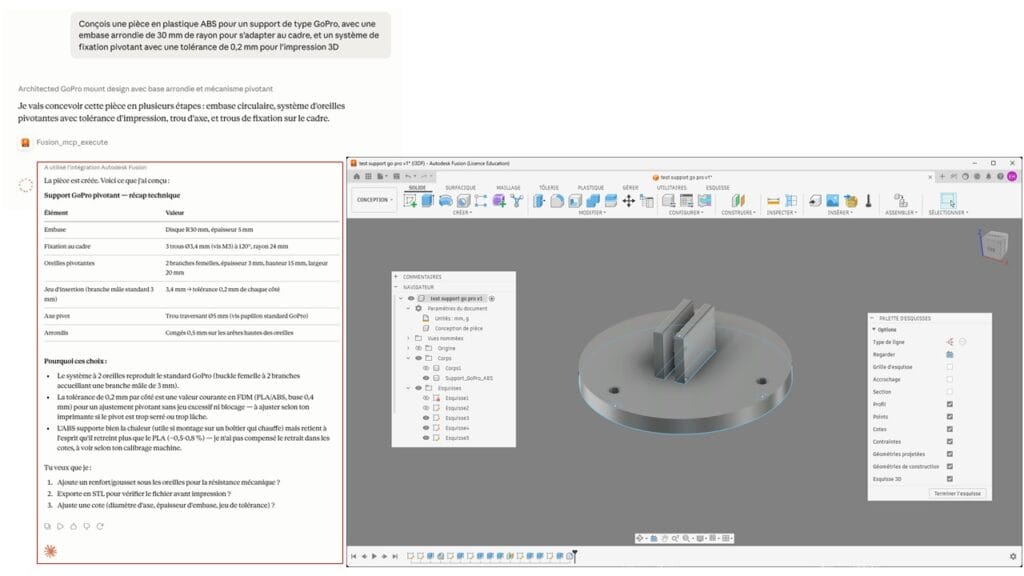Expand the Vues nommées folder

coord(409,338)
